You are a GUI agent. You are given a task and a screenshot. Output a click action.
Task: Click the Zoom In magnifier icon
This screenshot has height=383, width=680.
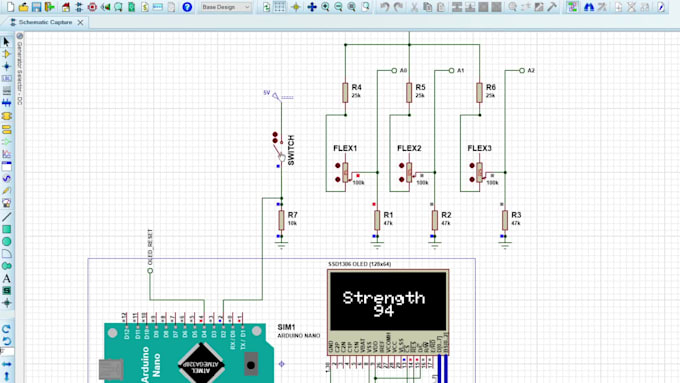tap(325, 7)
